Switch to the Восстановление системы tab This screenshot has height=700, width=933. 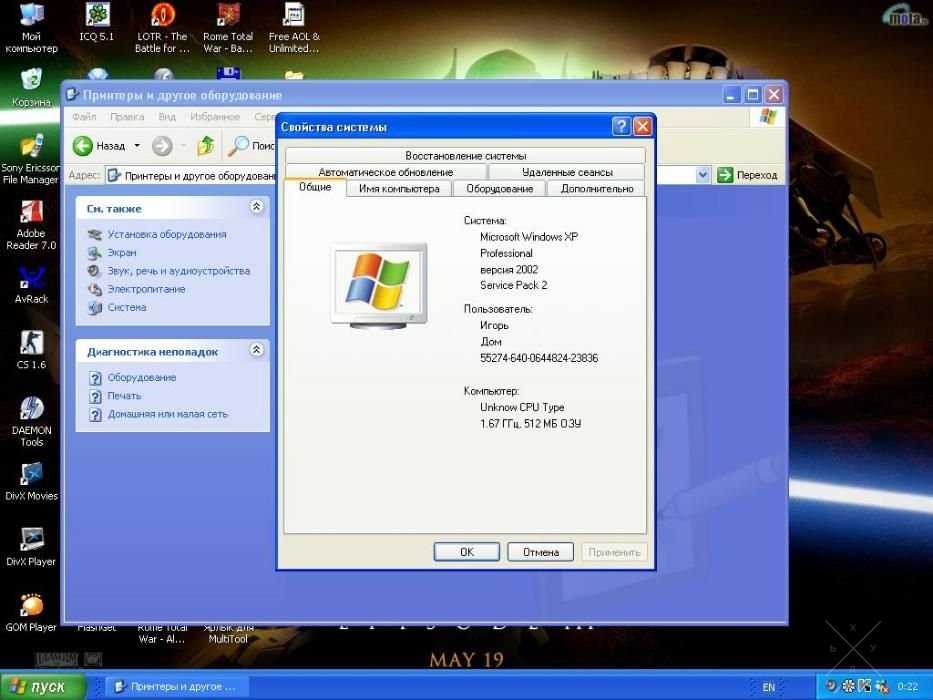[465, 155]
